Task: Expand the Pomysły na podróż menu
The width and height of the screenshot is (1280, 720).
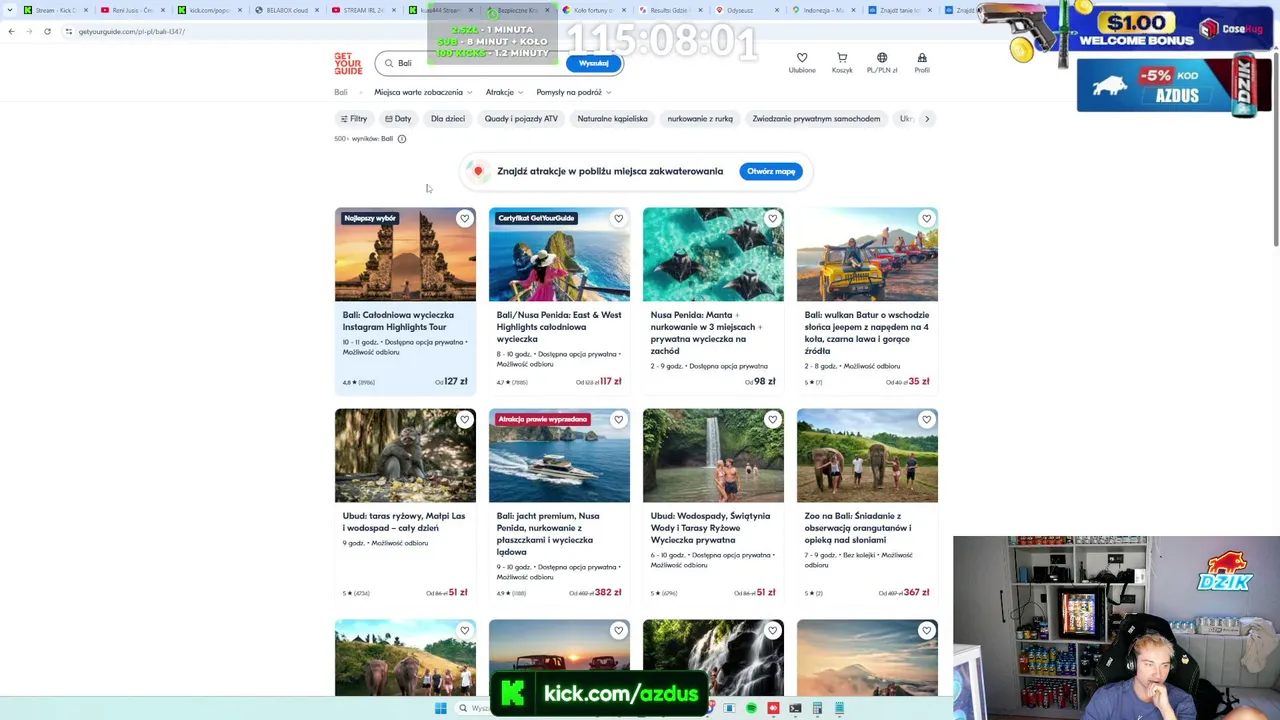Action: [x=574, y=92]
